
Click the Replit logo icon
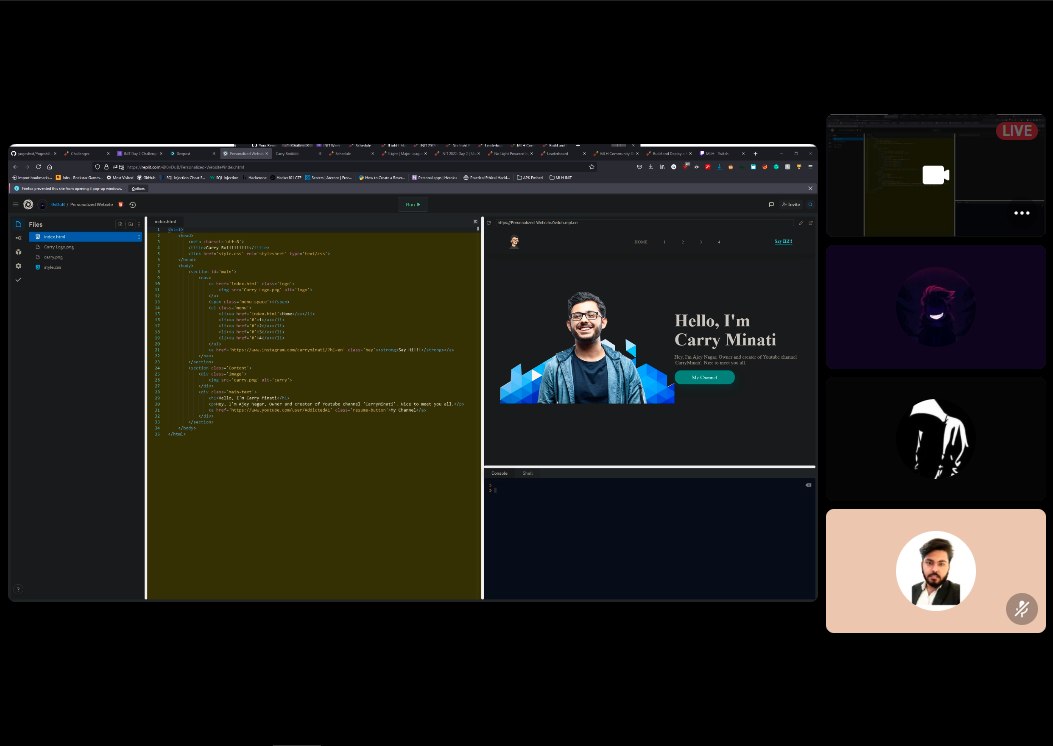point(28,204)
